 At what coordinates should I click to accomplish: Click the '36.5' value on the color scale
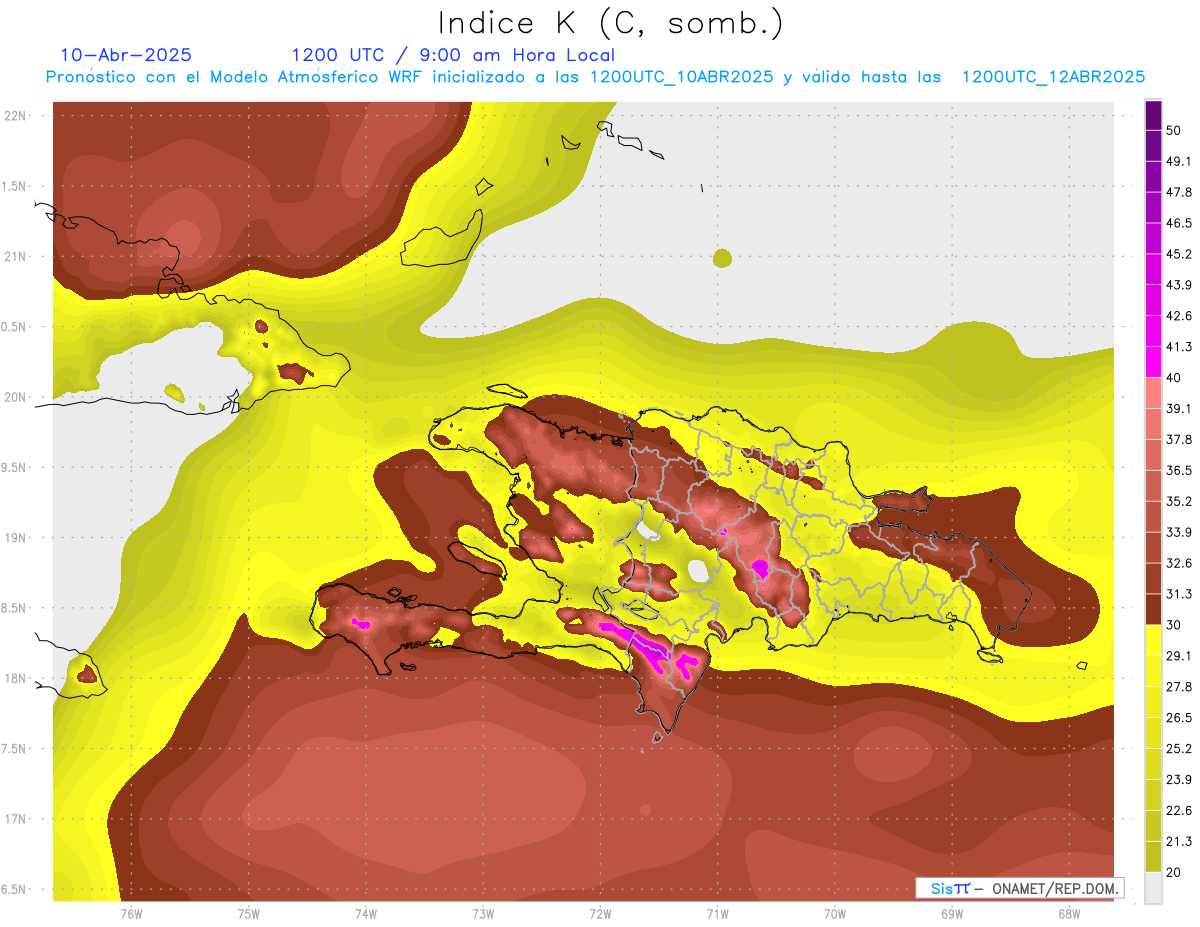[1179, 470]
